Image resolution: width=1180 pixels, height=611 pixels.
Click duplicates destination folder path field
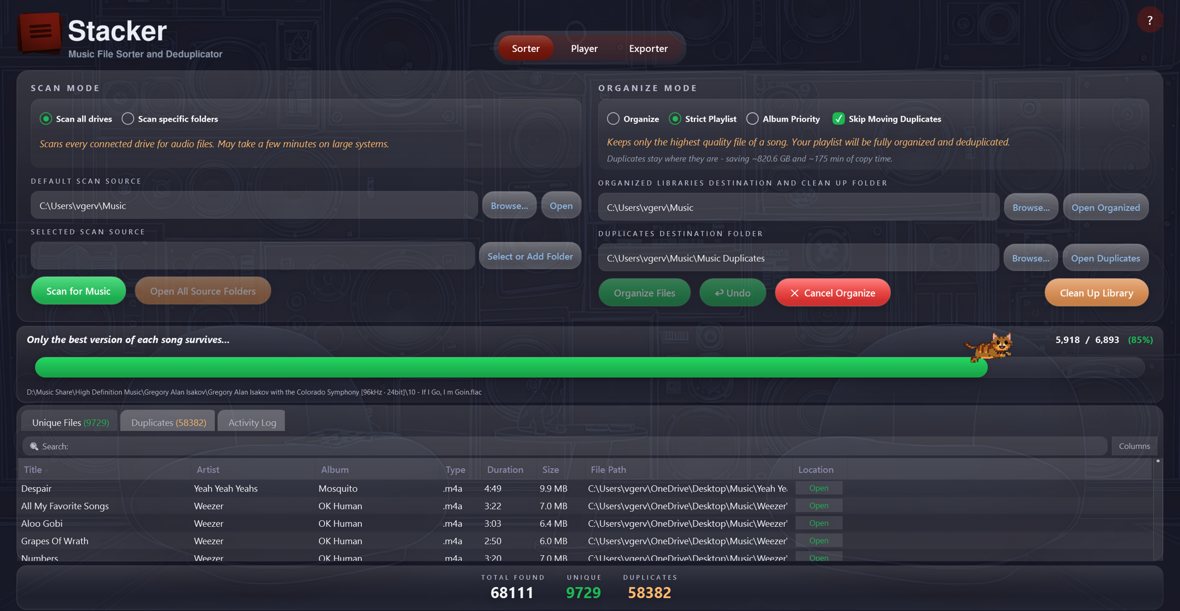pos(798,258)
